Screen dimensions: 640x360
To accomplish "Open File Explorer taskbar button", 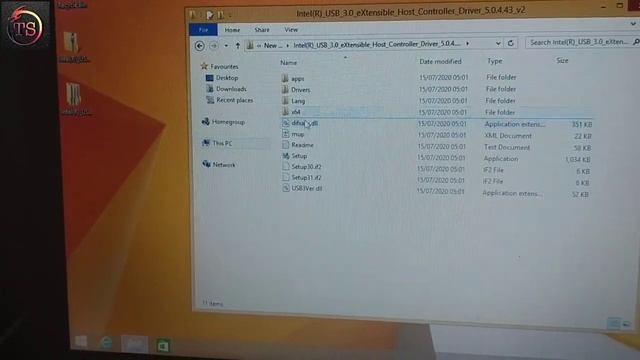I will click(135, 344).
